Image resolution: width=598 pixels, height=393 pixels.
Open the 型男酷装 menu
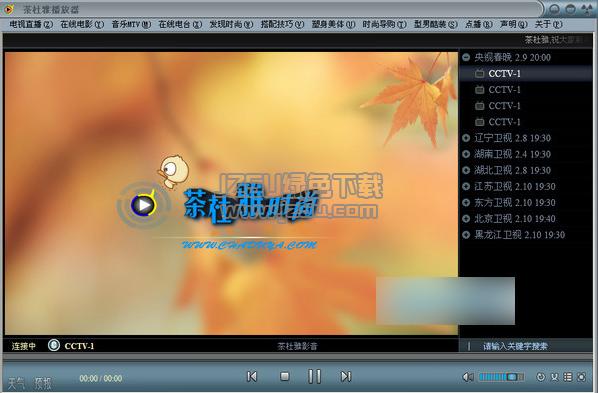click(x=436, y=24)
